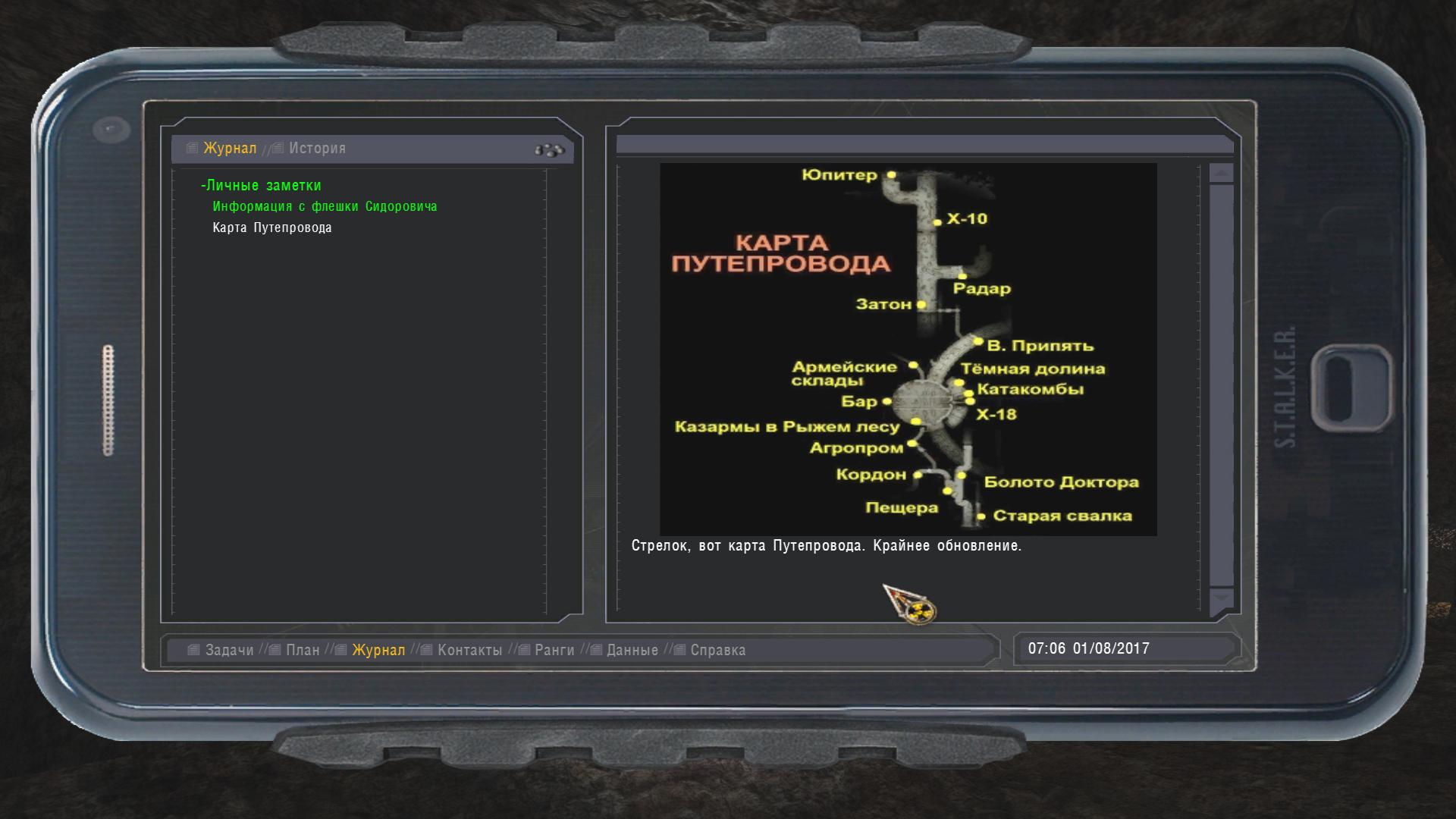Click the date and time display 07:06 01/08/2017
This screenshot has height=819, width=1456.
(x=1088, y=648)
